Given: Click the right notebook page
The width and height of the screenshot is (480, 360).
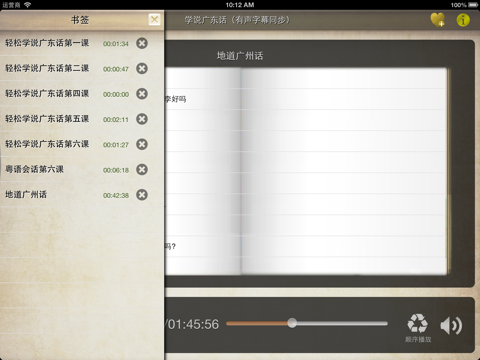Looking at the screenshot, I should pyautogui.click(x=344, y=171).
